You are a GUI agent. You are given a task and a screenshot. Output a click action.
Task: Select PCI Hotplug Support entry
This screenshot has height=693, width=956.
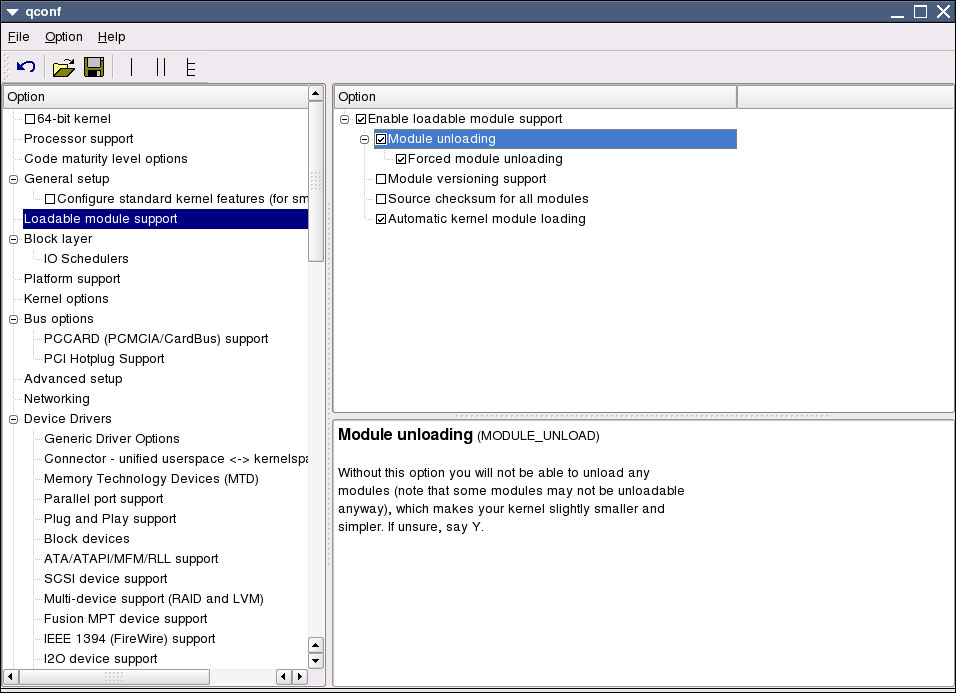[x=104, y=359]
